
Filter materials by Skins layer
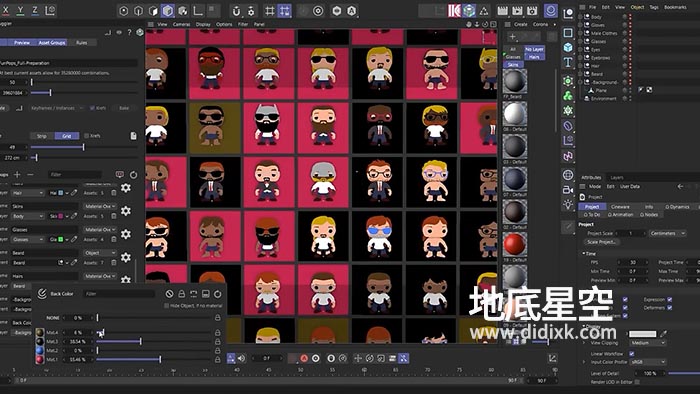pos(513,65)
